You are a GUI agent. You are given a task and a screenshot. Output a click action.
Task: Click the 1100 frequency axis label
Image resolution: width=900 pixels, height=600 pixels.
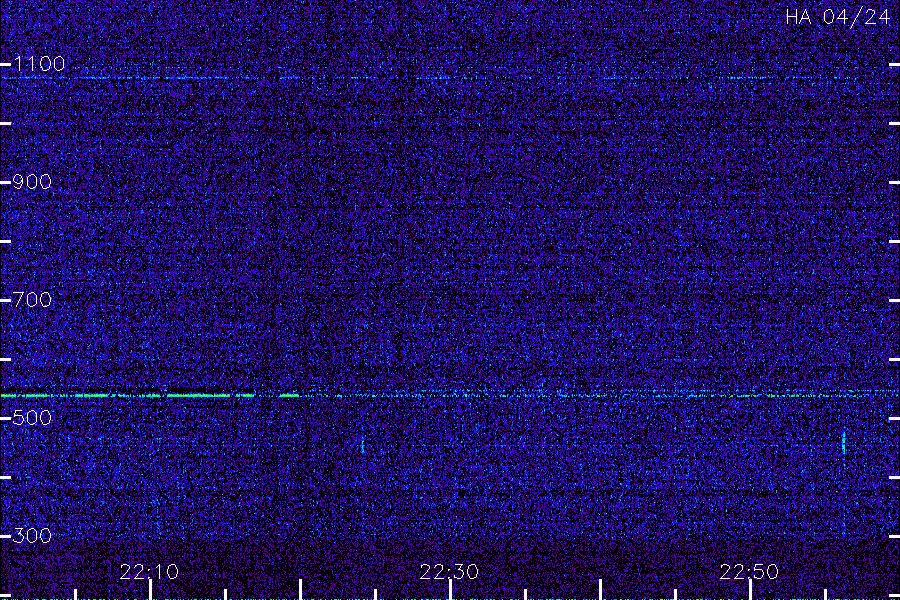[39, 64]
